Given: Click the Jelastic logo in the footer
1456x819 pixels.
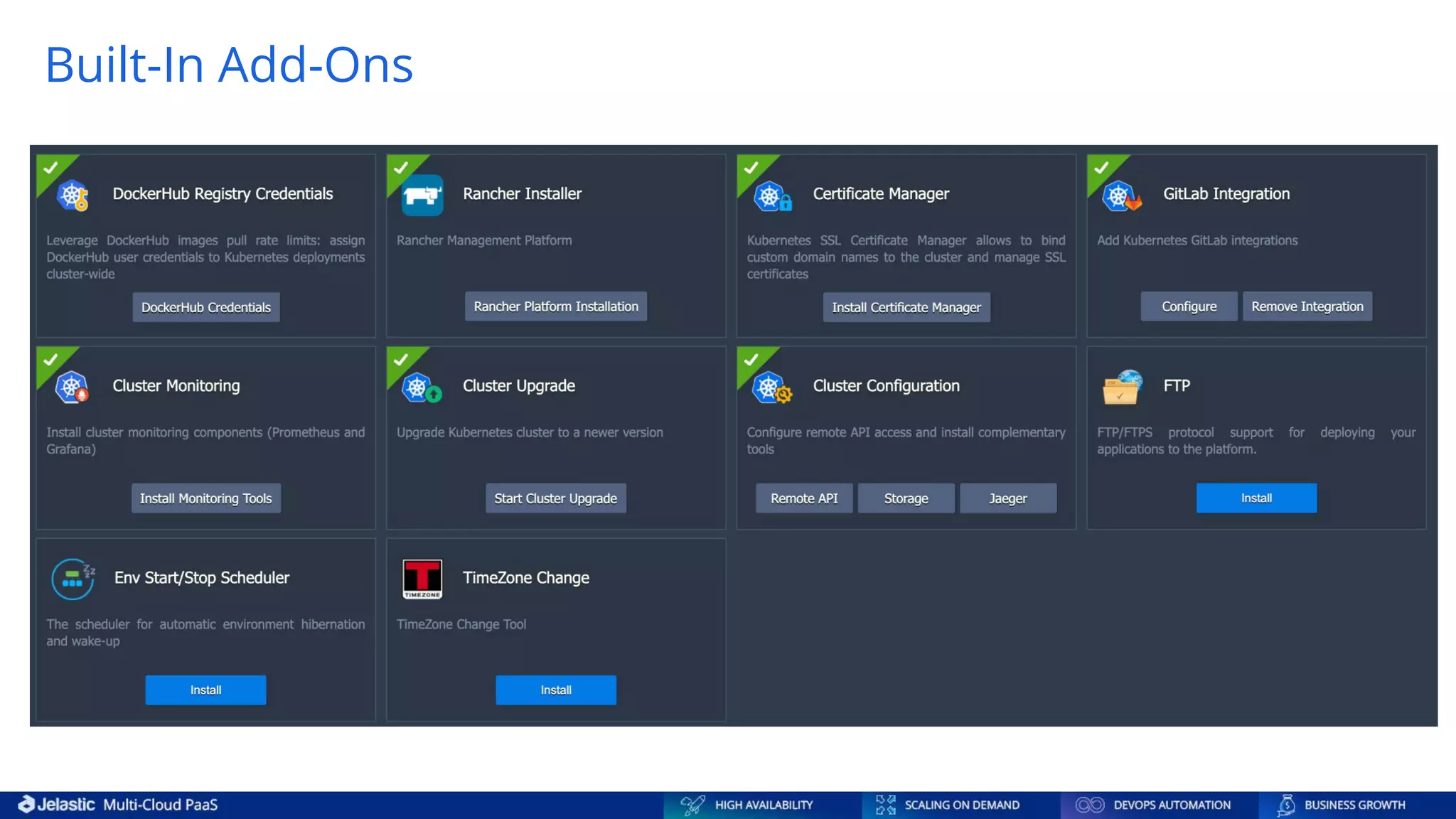Looking at the screenshot, I should (x=56, y=804).
